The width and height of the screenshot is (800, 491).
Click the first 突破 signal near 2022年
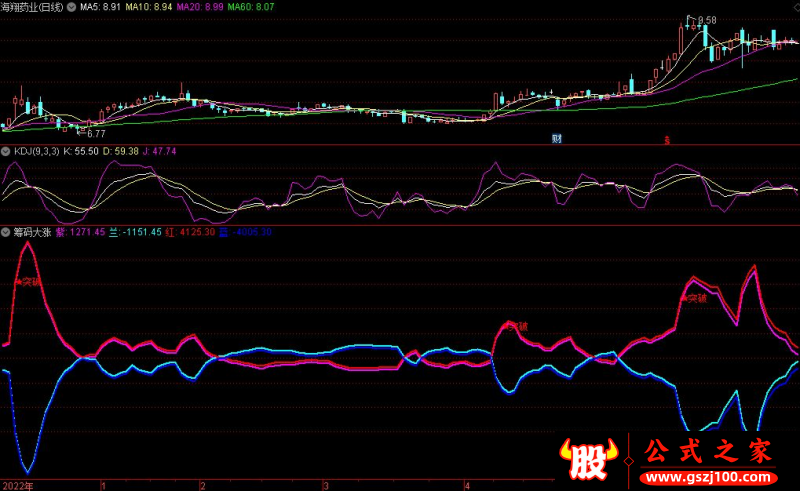[x=30, y=282]
